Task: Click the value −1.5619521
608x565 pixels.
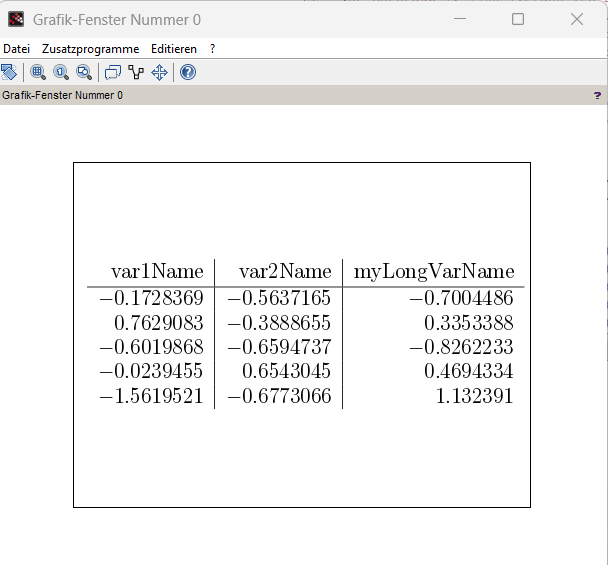Action: tap(151, 396)
